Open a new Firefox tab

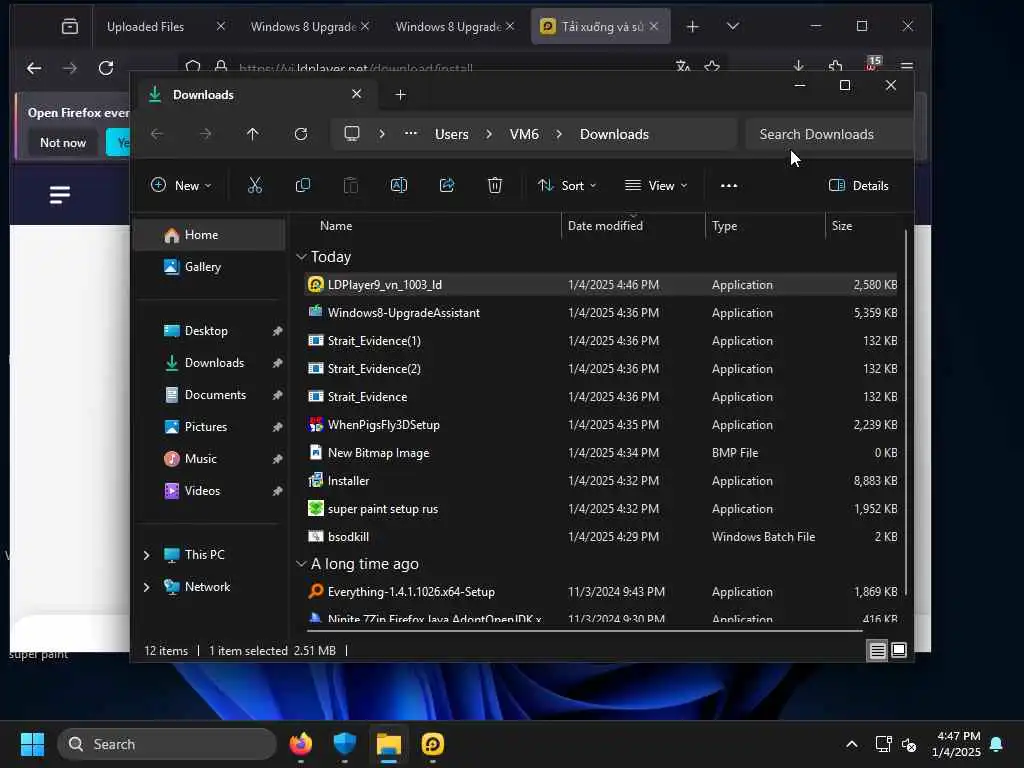pyautogui.click(x=693, y=26)
